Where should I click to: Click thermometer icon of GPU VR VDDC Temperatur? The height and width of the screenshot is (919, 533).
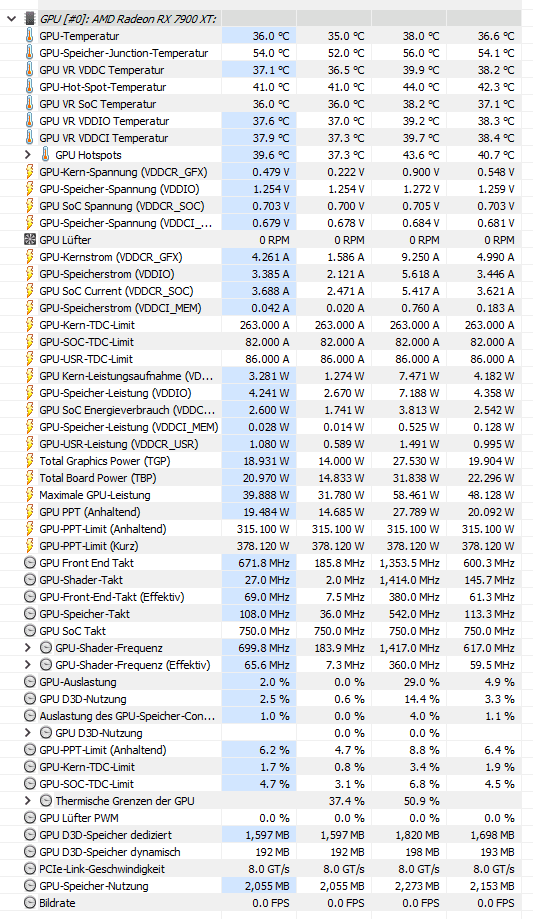click(x=29, y=70)
